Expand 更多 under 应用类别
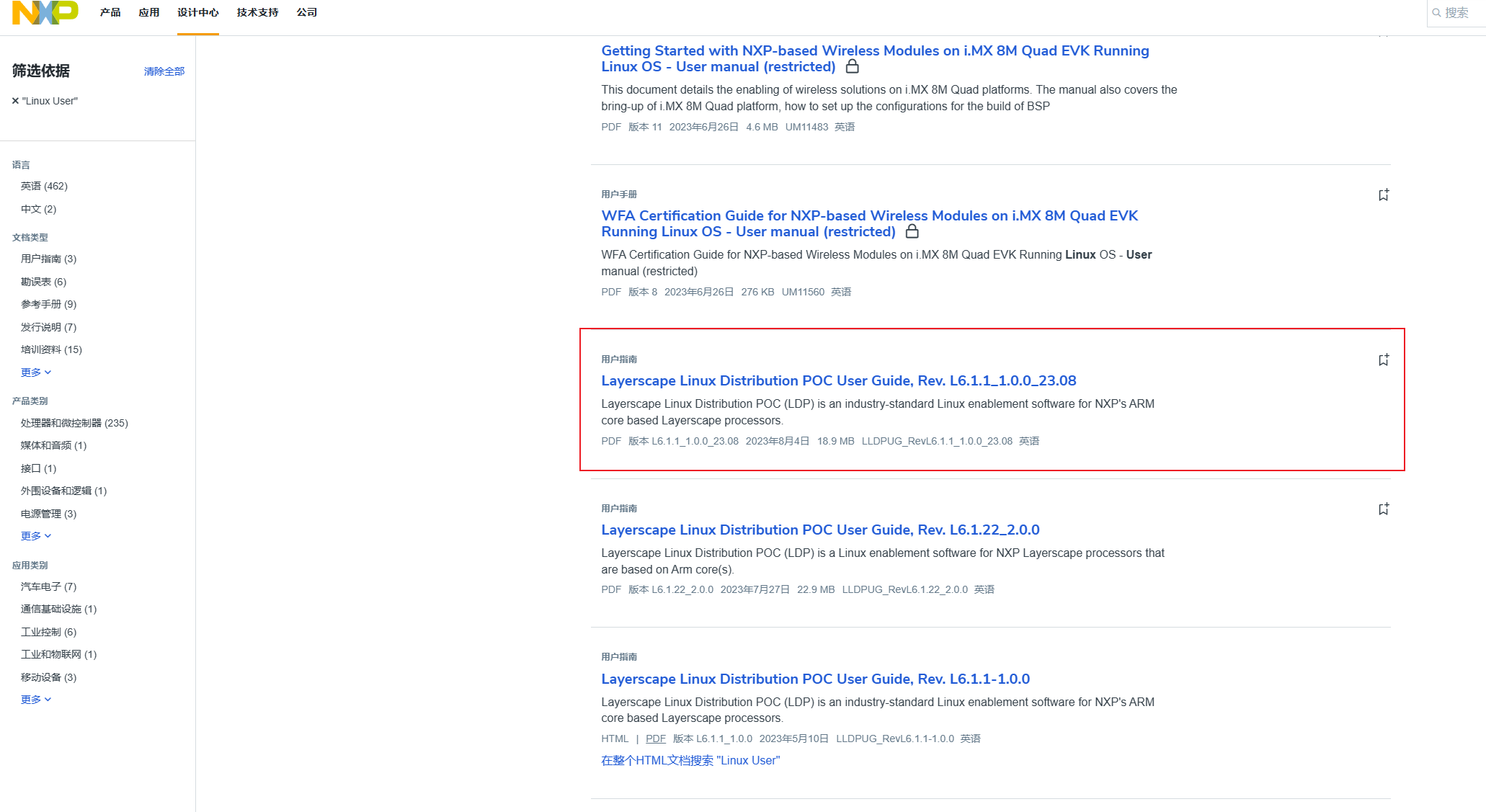 coord(36,700)
